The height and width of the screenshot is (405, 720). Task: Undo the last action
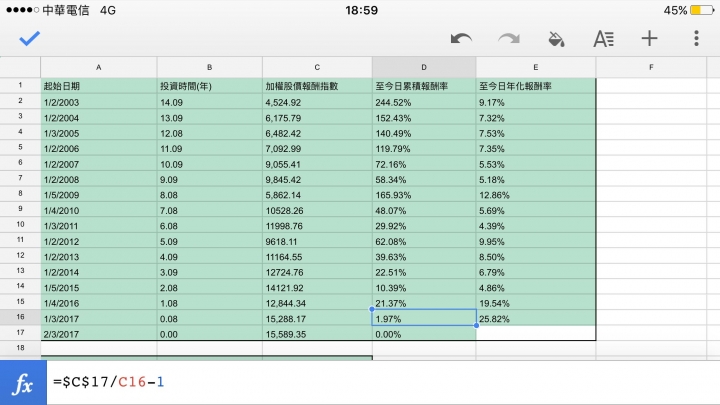point(461,39)
